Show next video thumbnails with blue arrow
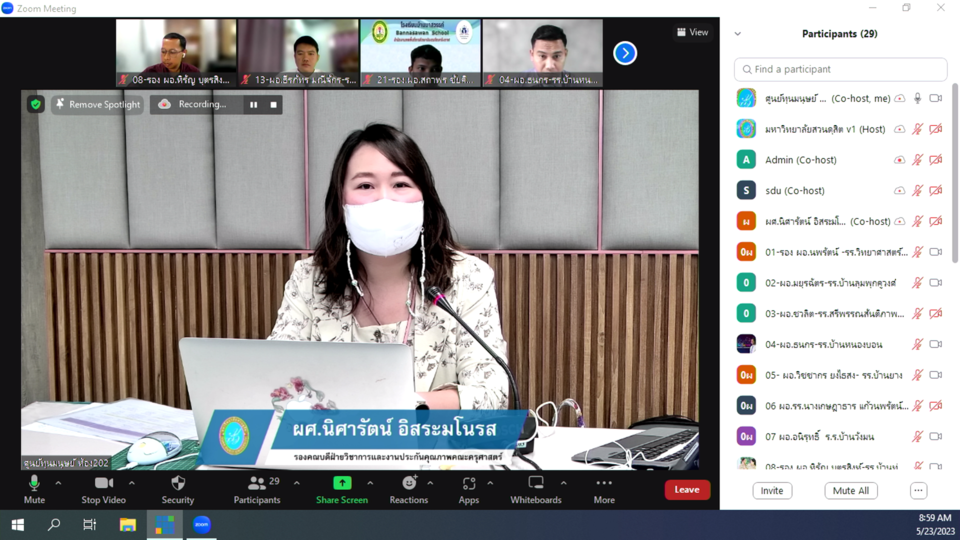This screenshot has height=540, width=960. [625, 53]
